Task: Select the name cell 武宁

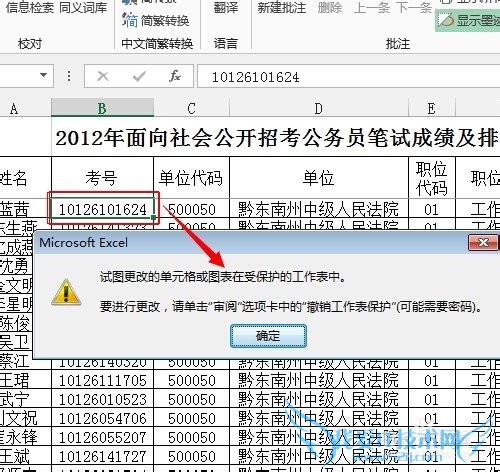Action: click(25, 399)
